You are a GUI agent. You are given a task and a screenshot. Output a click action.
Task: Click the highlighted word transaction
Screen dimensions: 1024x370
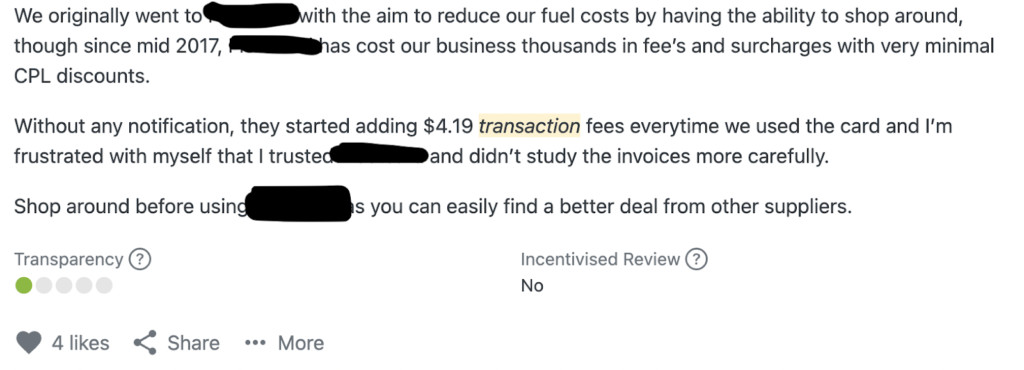(529, 126)
